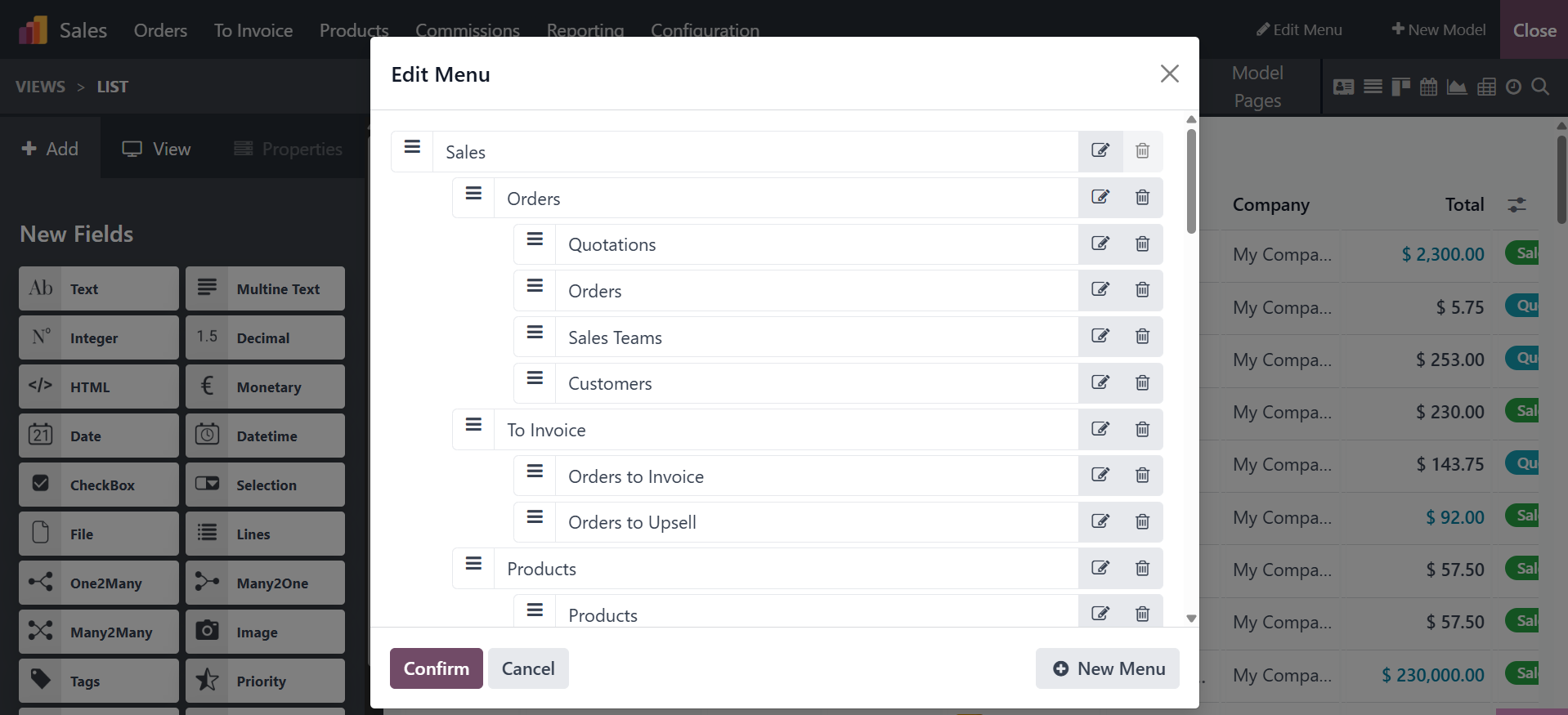Click the dialog scrollbar down arrow

point(1191,619)
